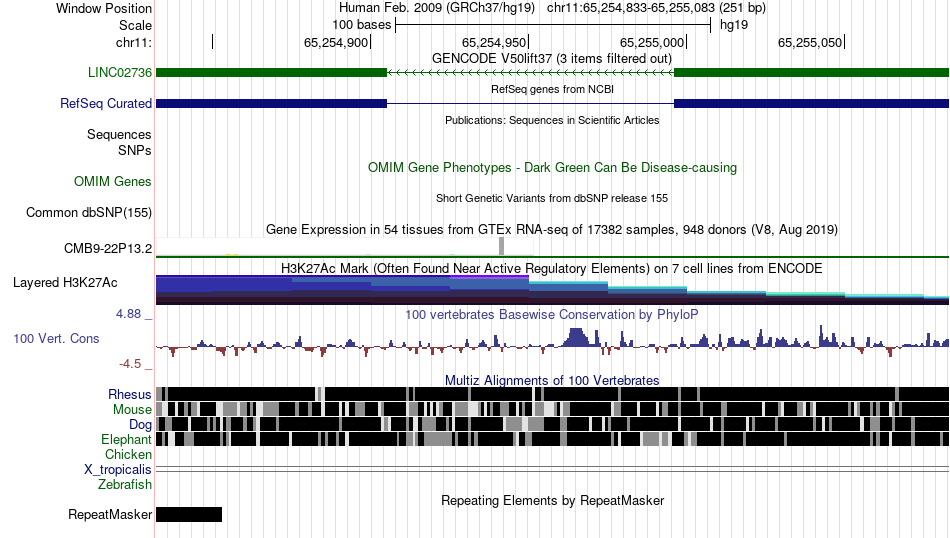Click the LINC02736 track label
This screenshot has height=538, width=950.
pyautogui.click(x=120, y=73)
